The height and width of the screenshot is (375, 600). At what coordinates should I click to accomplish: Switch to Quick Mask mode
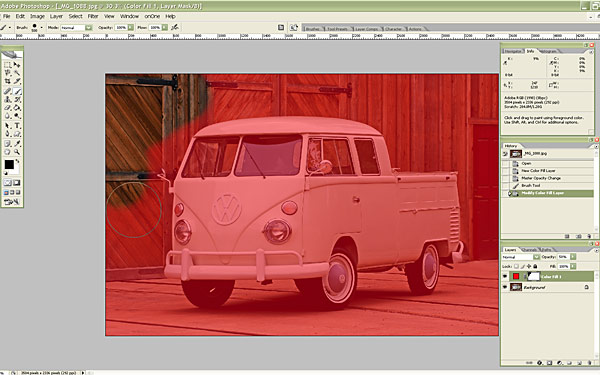point(17,183)
